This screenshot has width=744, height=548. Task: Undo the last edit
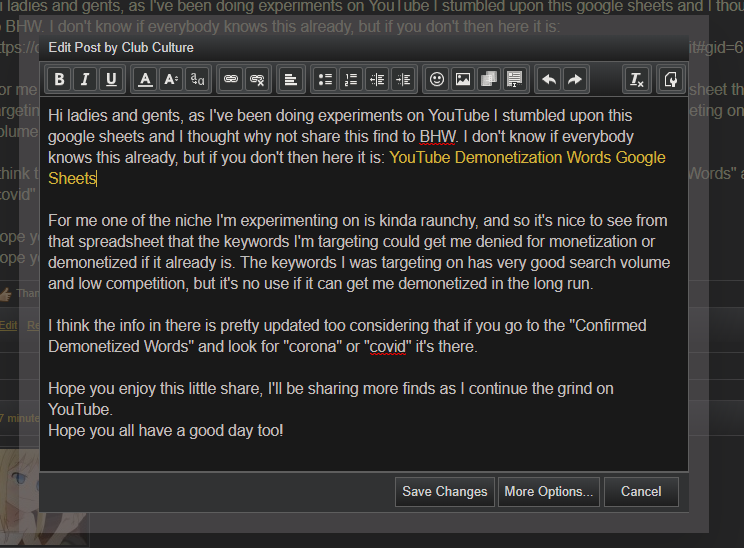(x=549, y=79)
